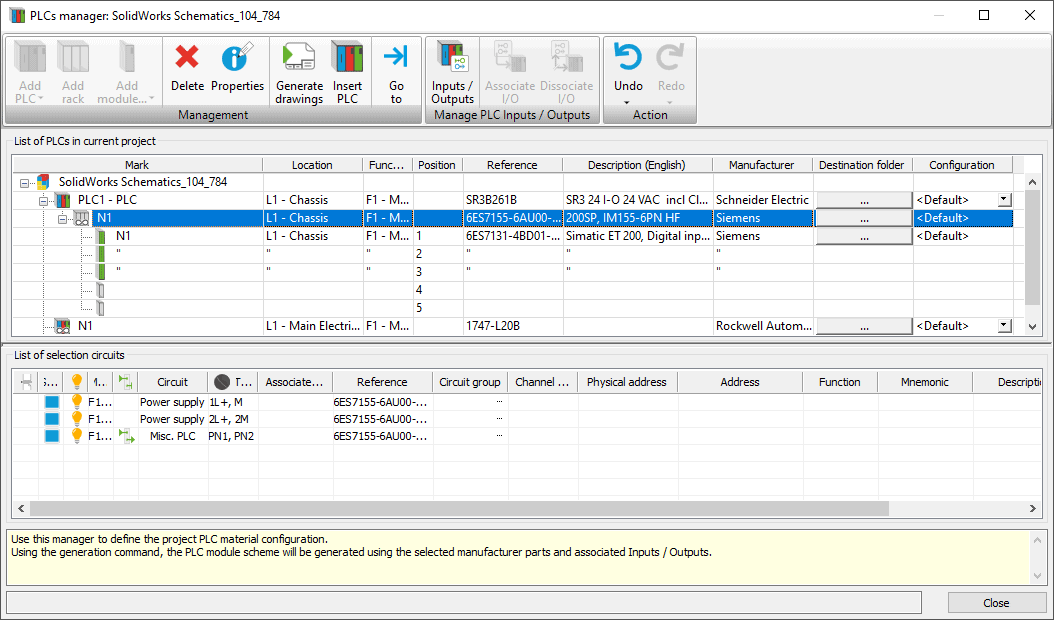
Task: Open the Redo history dropdown arrow
Action: [x=670, y=103]
